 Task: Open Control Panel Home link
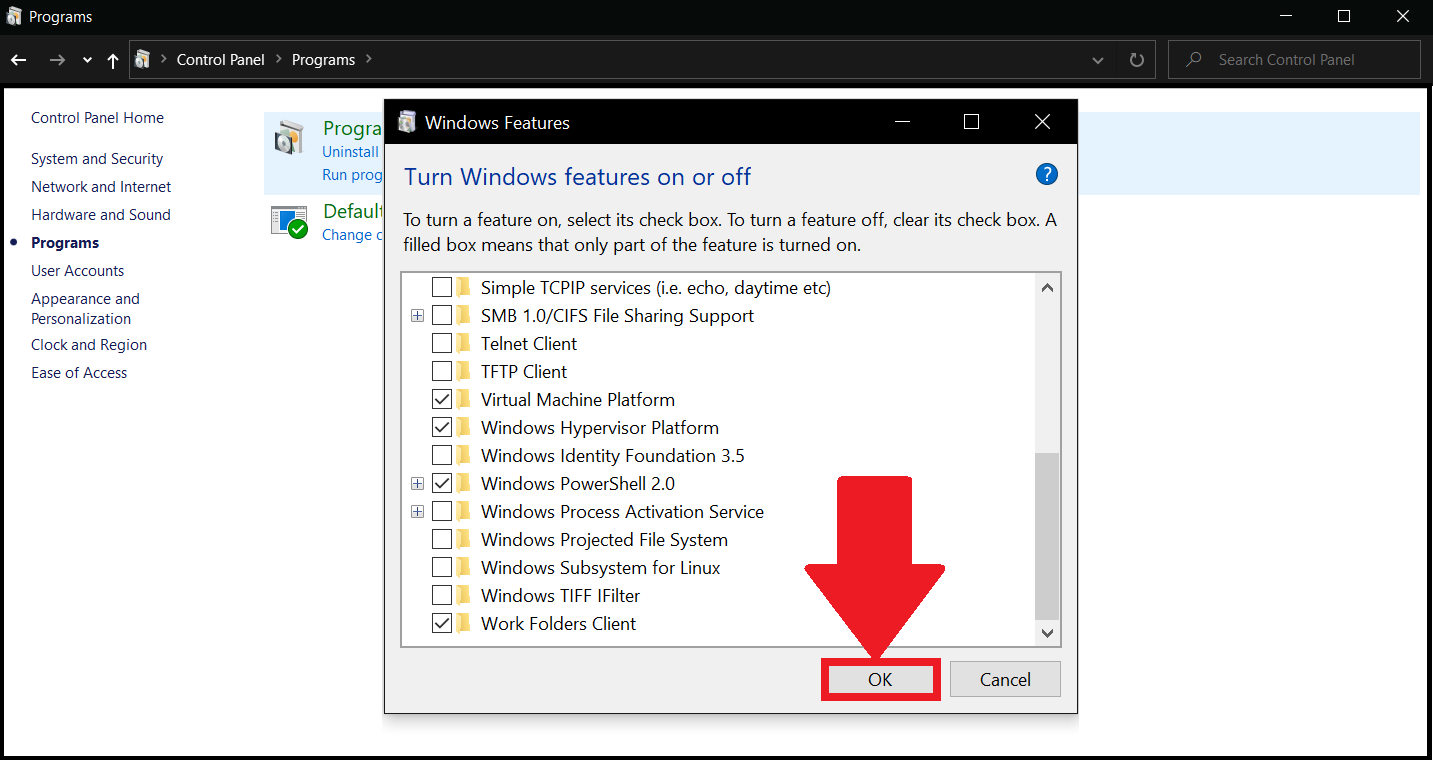(x=97, y=118)
